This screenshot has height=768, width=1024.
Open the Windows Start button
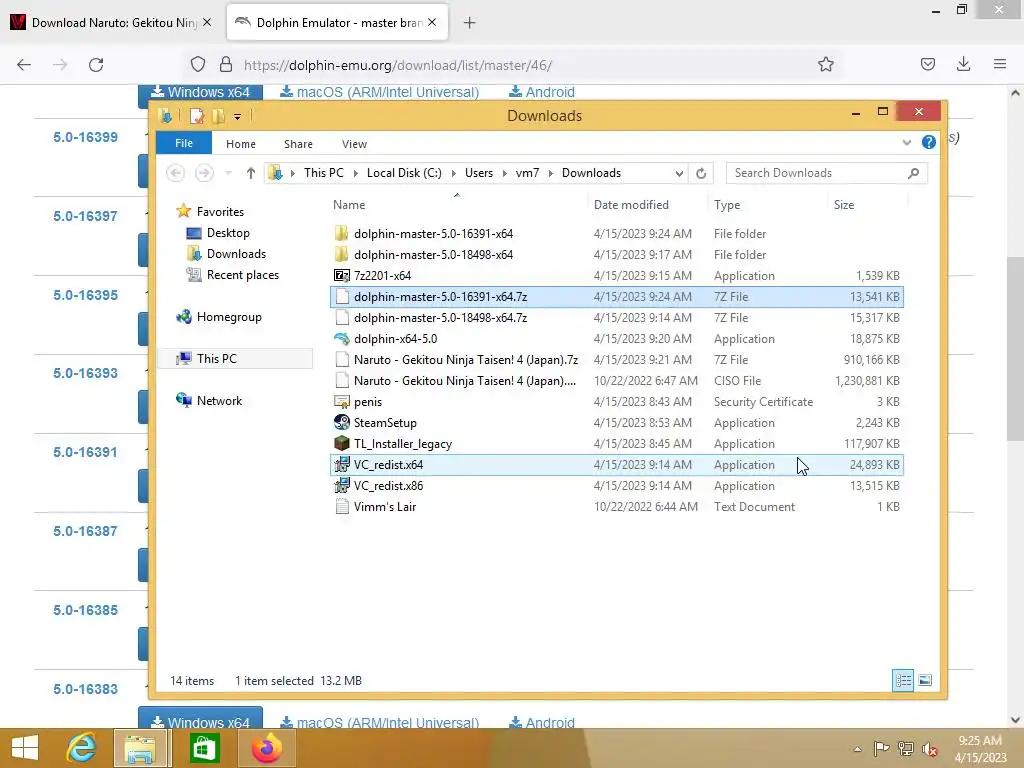[x=25, y=748]
